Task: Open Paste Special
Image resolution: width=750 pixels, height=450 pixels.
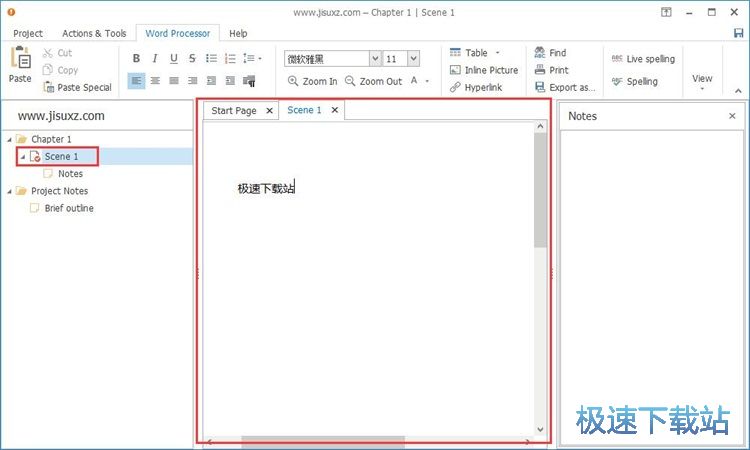Action: point(77,88)
